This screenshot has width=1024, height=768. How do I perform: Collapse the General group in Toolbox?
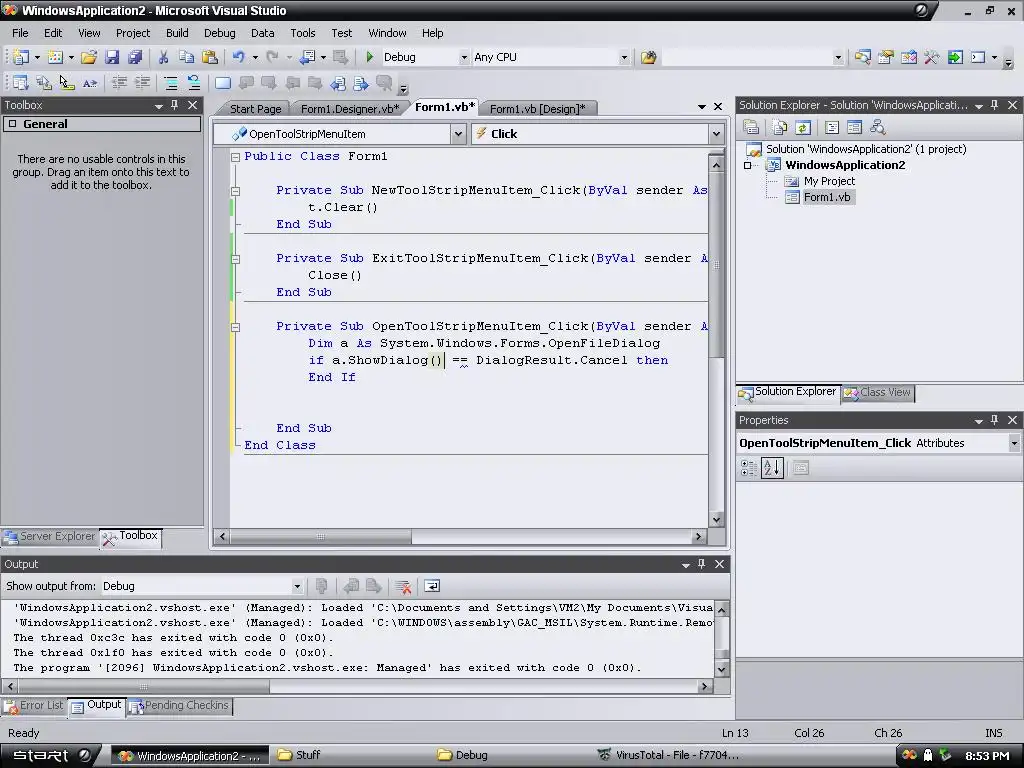click(12, 124)
